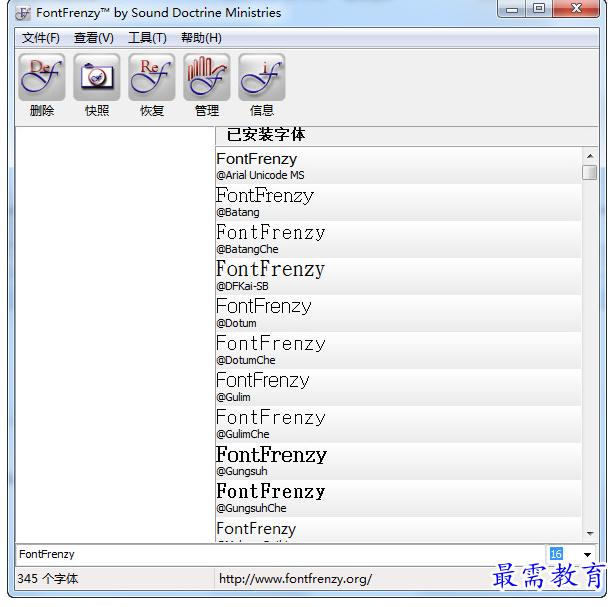Screen dimensions: 614x607
Task: Click the 345 个字体 status text
Action: (x=48, y=579)
